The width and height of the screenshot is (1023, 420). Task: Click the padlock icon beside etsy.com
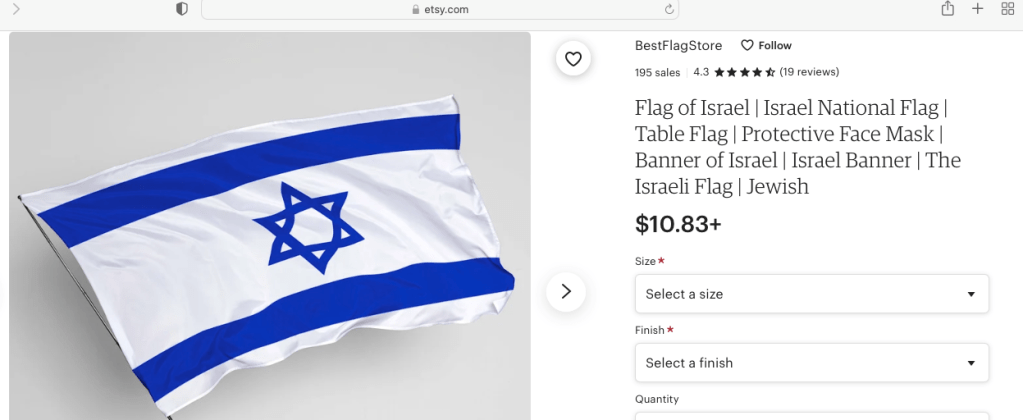415,10
